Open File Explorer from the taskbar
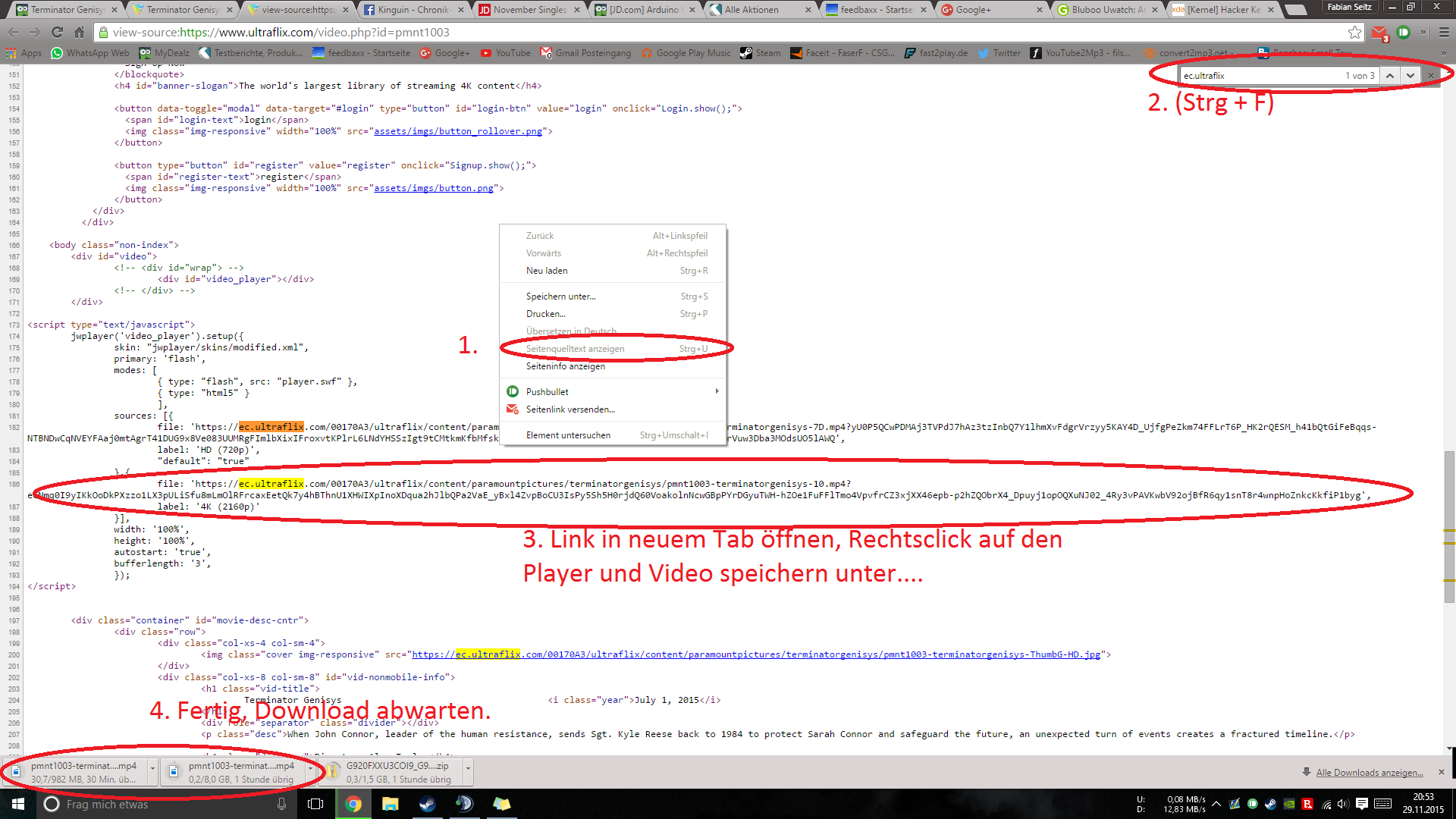This screenshot has width=1456, height=819. [390, 804]
